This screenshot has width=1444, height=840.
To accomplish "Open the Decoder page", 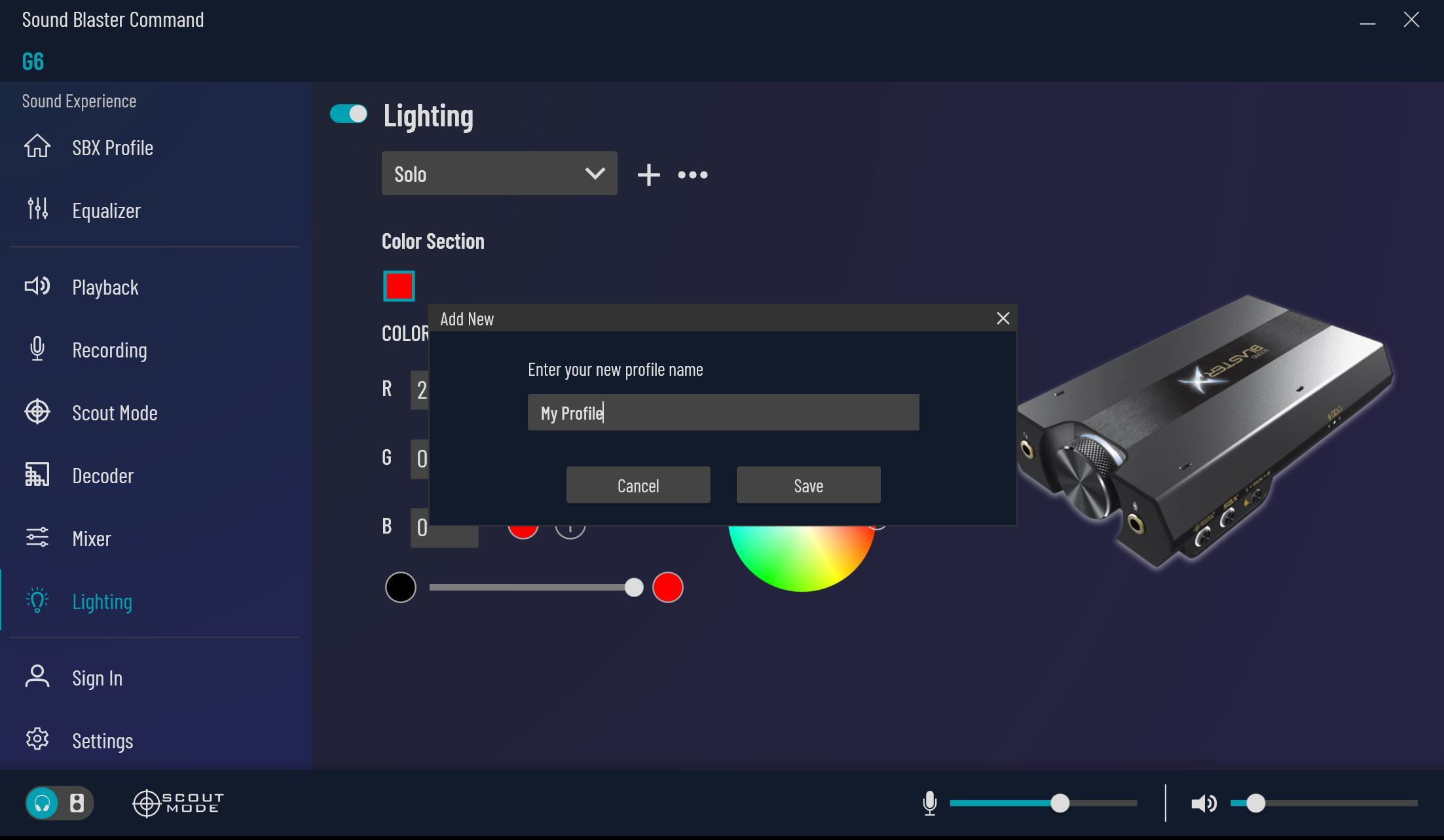I will tap(103, 476).
